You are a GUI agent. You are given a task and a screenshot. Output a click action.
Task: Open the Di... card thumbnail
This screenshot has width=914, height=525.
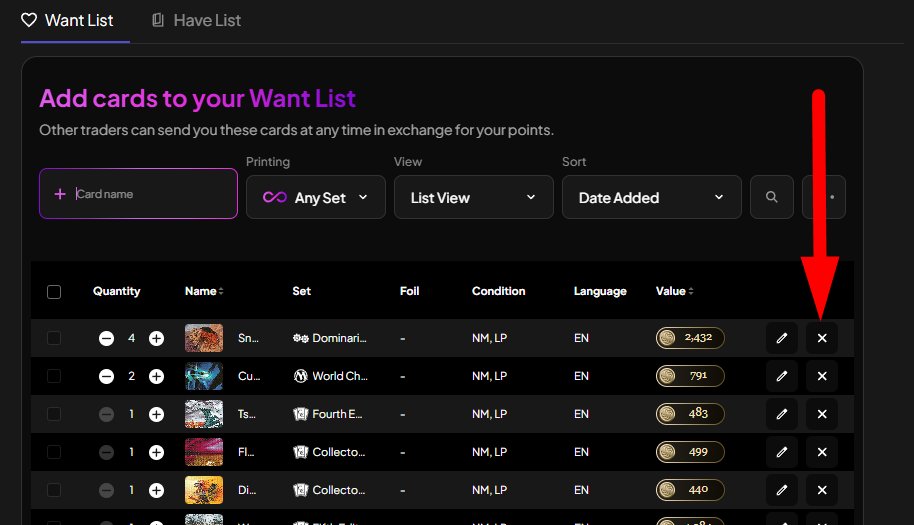tap(204, 490)
